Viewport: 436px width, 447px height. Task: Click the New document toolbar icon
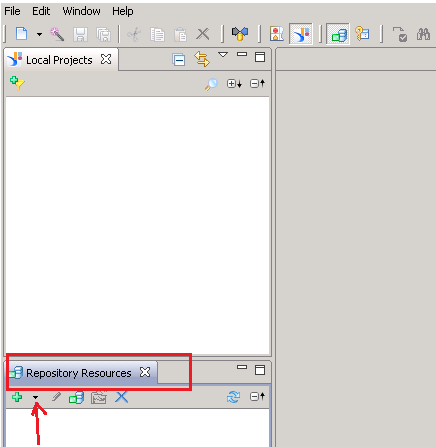[x=22, y=34]
